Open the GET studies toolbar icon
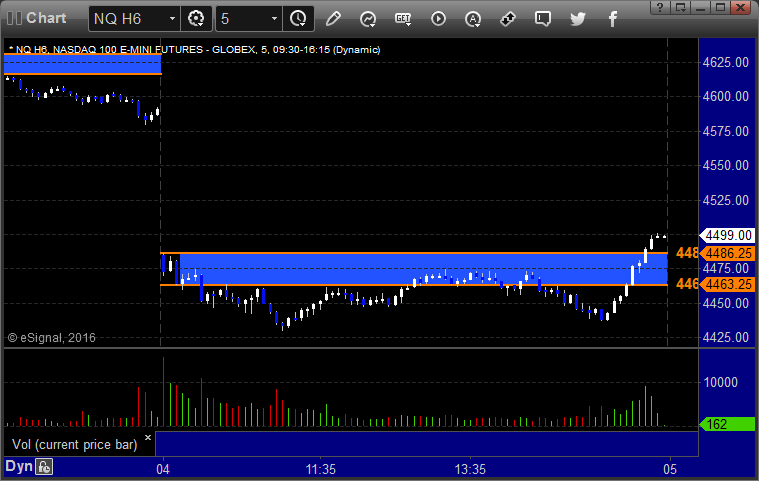The height and width of the screenshot is (481, 759). pyautogui.click(x=403, y=19)
